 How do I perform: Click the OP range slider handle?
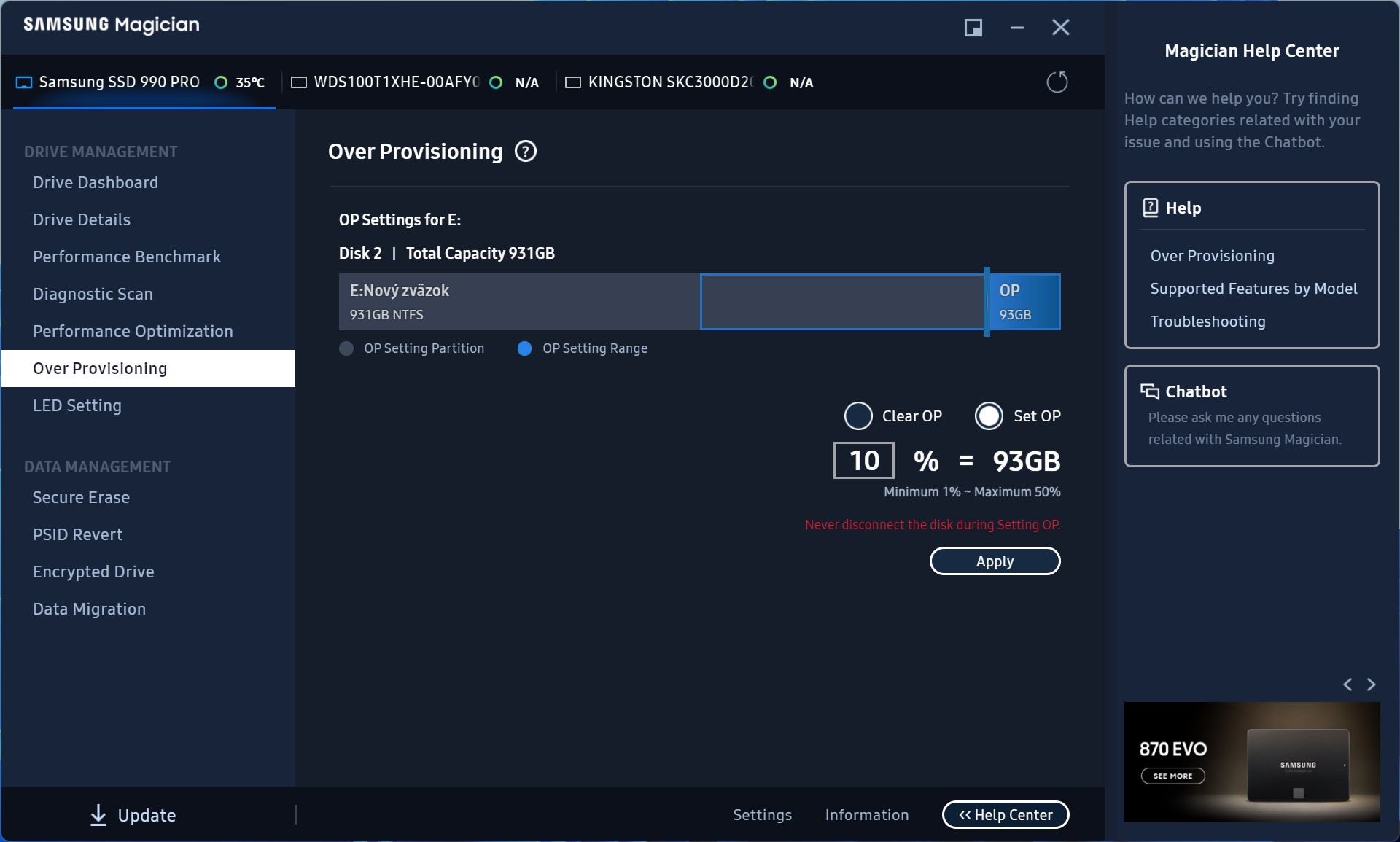(986, 302)
